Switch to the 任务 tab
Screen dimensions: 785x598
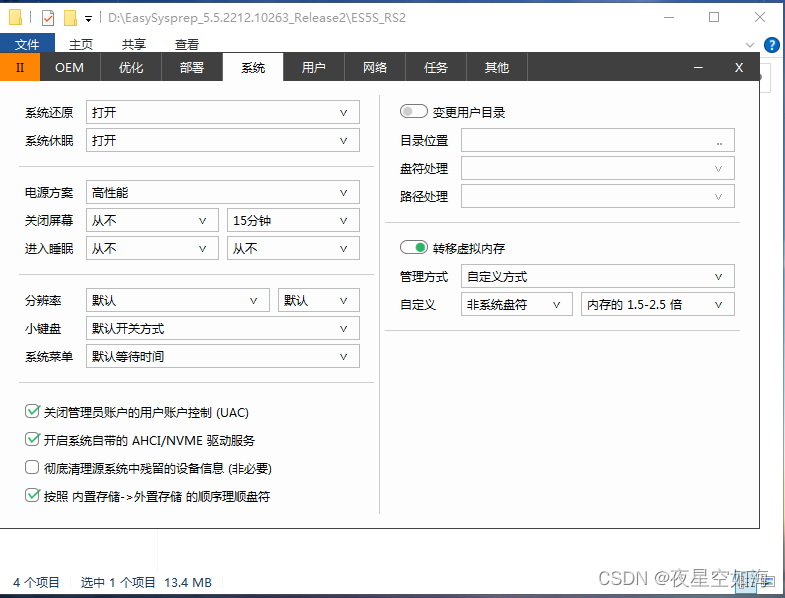436,67
